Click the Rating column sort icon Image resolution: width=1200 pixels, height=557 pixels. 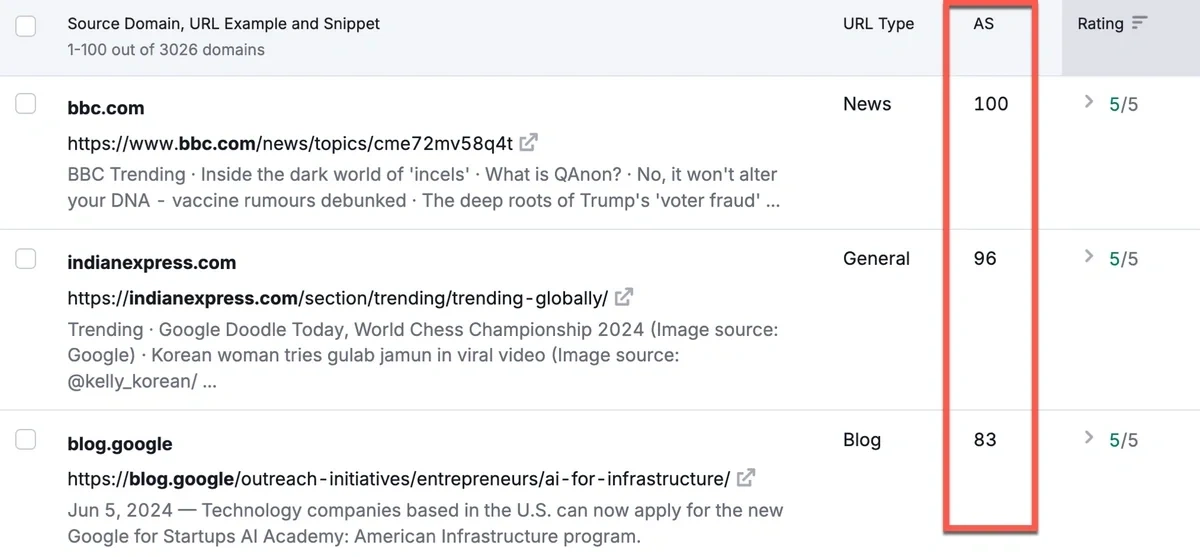(1140, 24)
